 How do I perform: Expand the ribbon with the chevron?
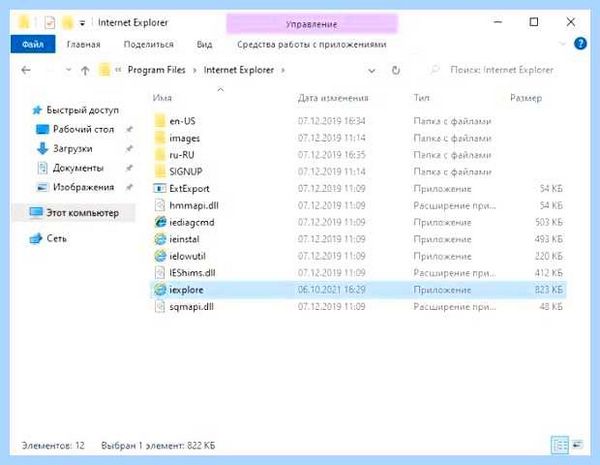(562, 44)
